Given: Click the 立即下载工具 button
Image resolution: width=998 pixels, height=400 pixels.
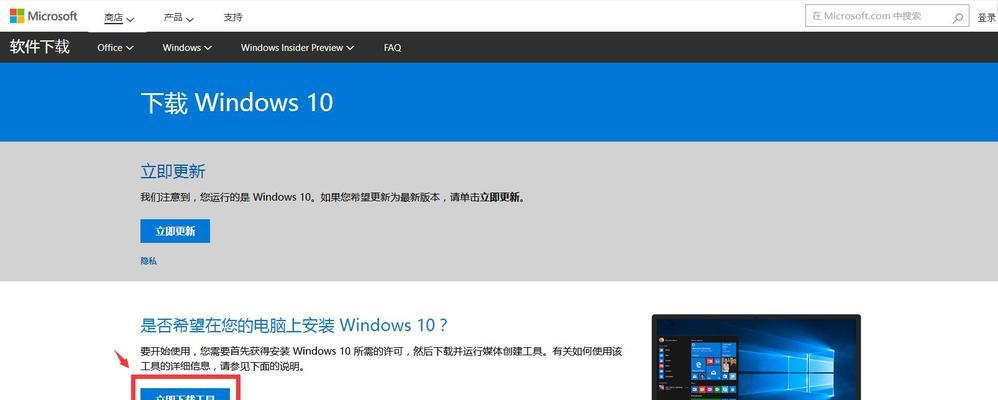Looking at the screenshot, I should pos(185,394).
